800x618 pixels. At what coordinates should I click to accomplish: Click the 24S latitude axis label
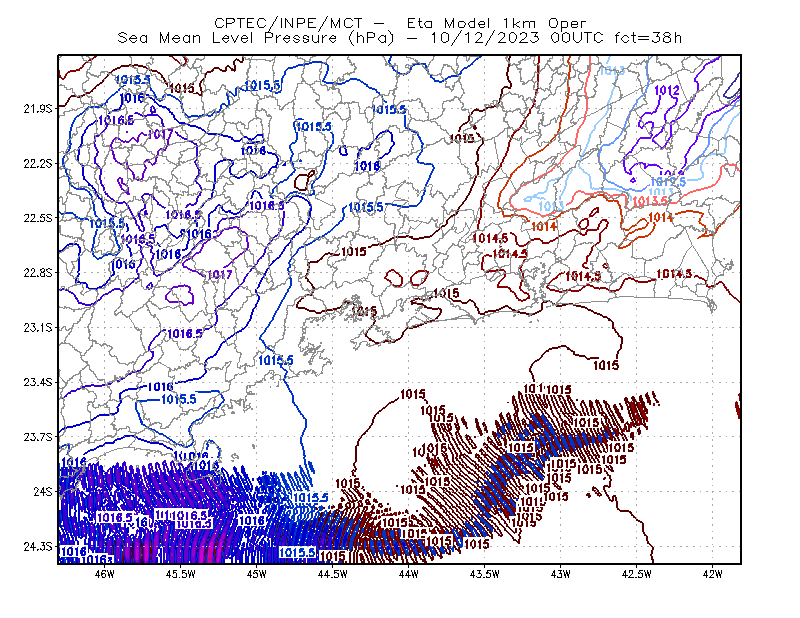click(x=43, y=491)
